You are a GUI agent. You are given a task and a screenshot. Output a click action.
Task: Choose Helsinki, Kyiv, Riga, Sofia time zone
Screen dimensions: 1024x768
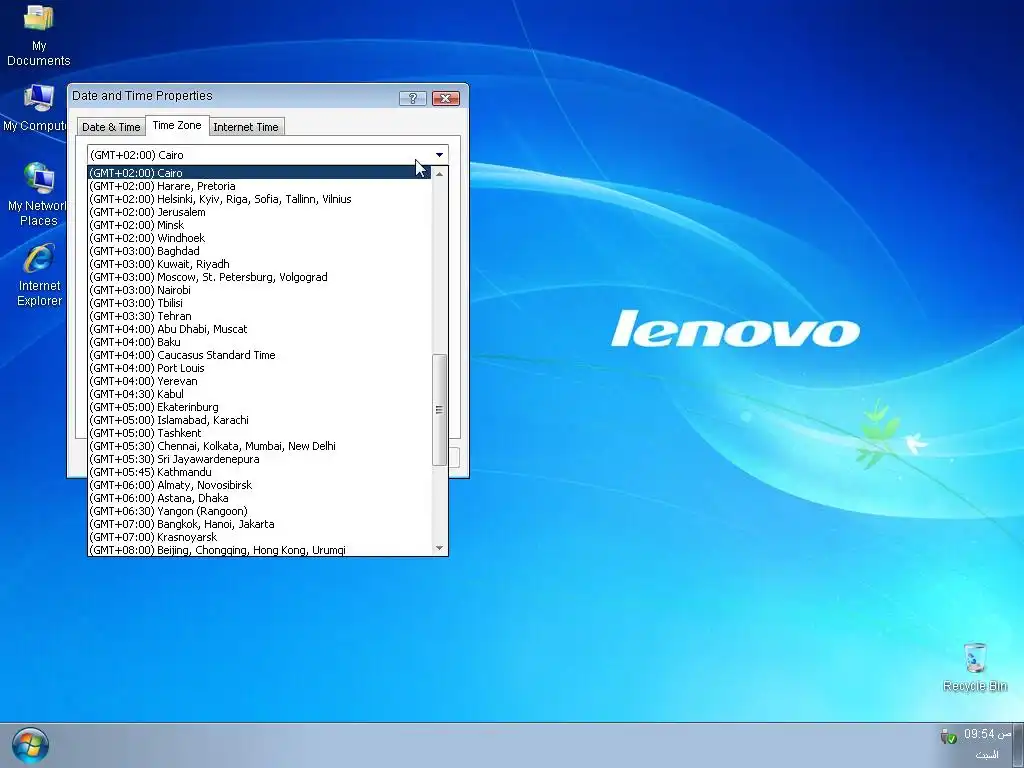coord(259,199)
